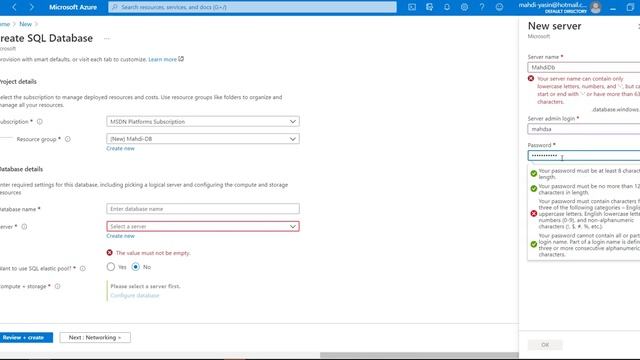Go back with the browser back arrow

14,7
